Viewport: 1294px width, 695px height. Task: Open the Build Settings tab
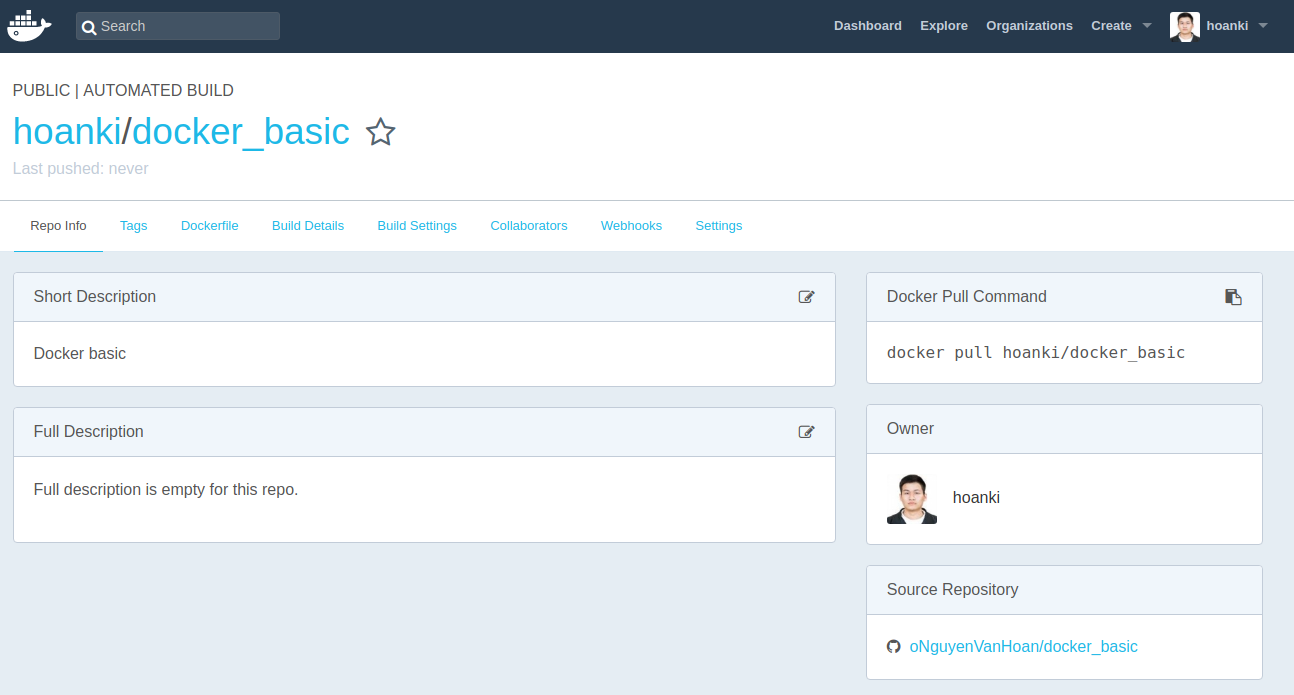417,226
